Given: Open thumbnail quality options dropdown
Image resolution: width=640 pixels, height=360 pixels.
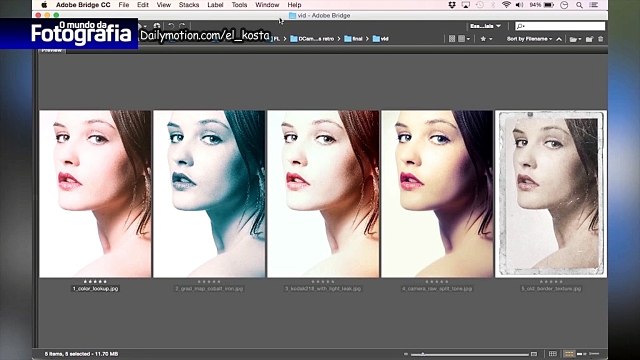Looking at the screenshot, I should pos(464,39).
